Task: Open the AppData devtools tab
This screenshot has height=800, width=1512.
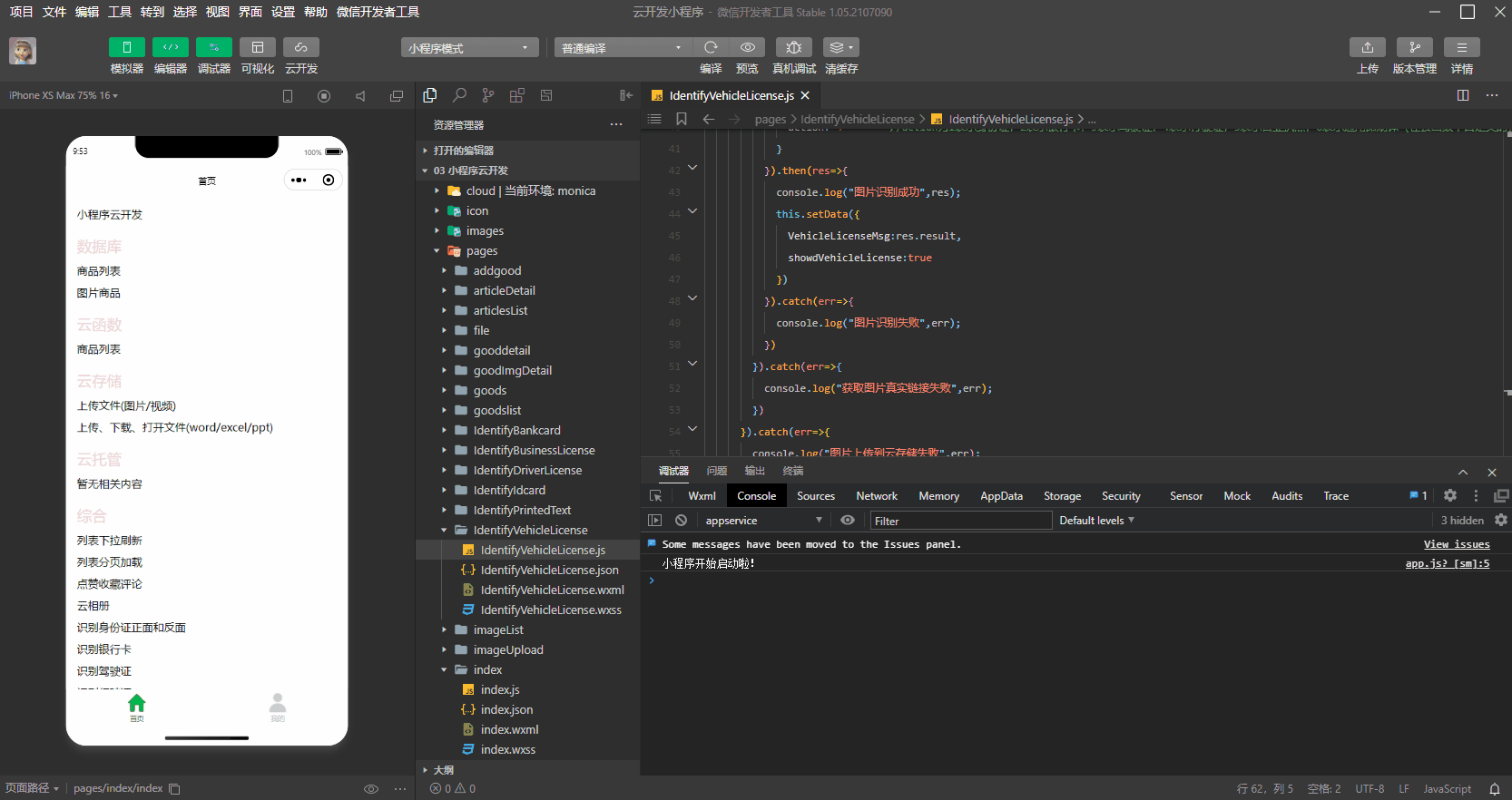Action: coord(1001,496)
